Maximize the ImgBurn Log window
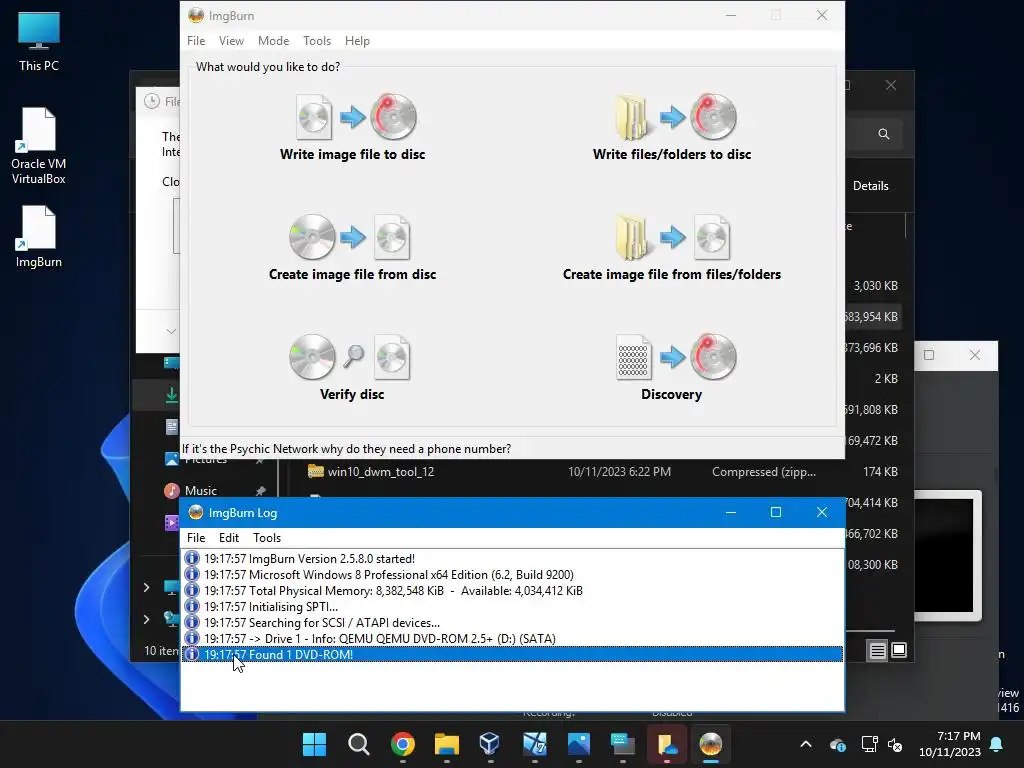The height and width of the screenshot is (768, 1024). click(776, 512)
